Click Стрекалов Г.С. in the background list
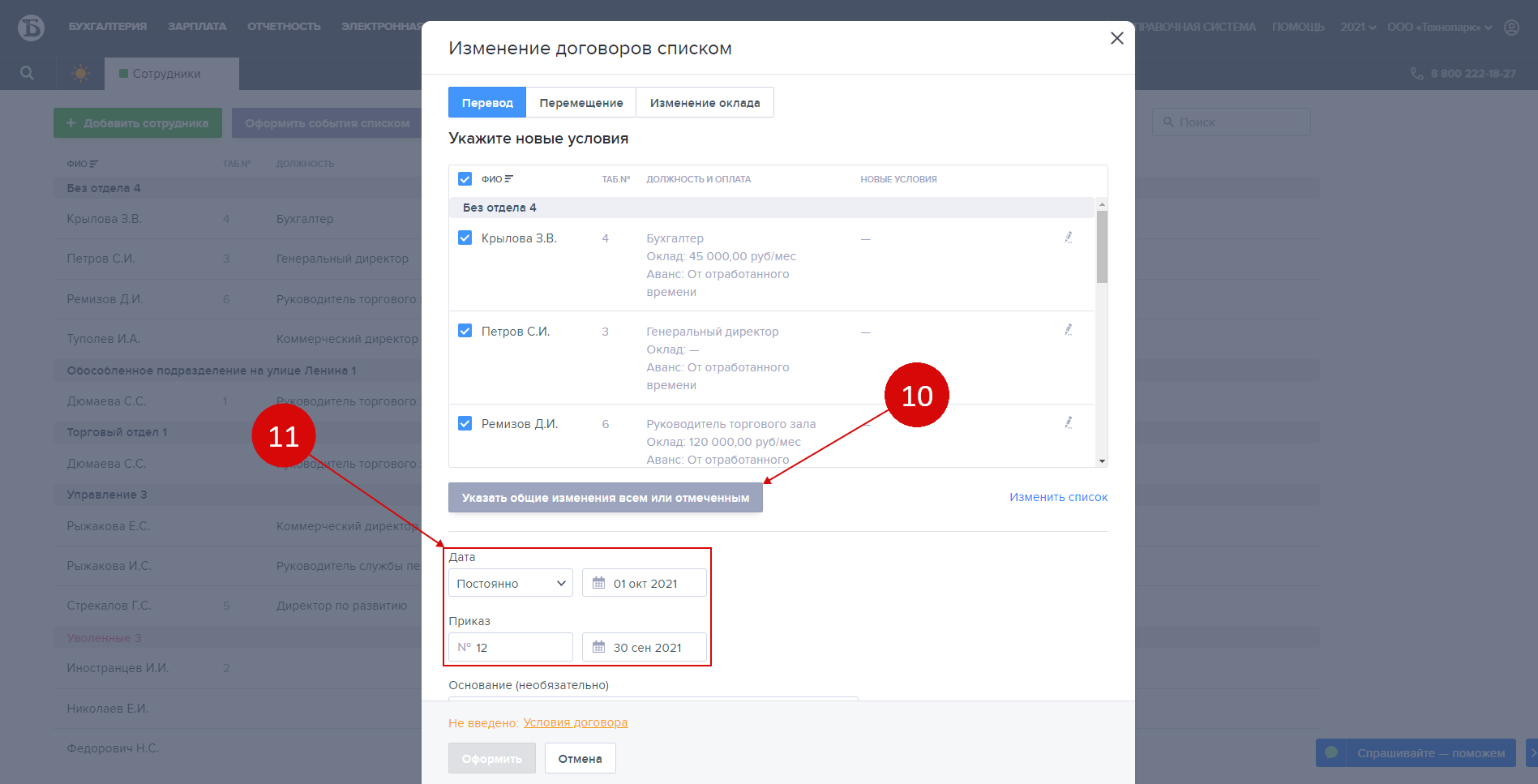Viewport: 1538px width, 784px height. click(109, 606)
